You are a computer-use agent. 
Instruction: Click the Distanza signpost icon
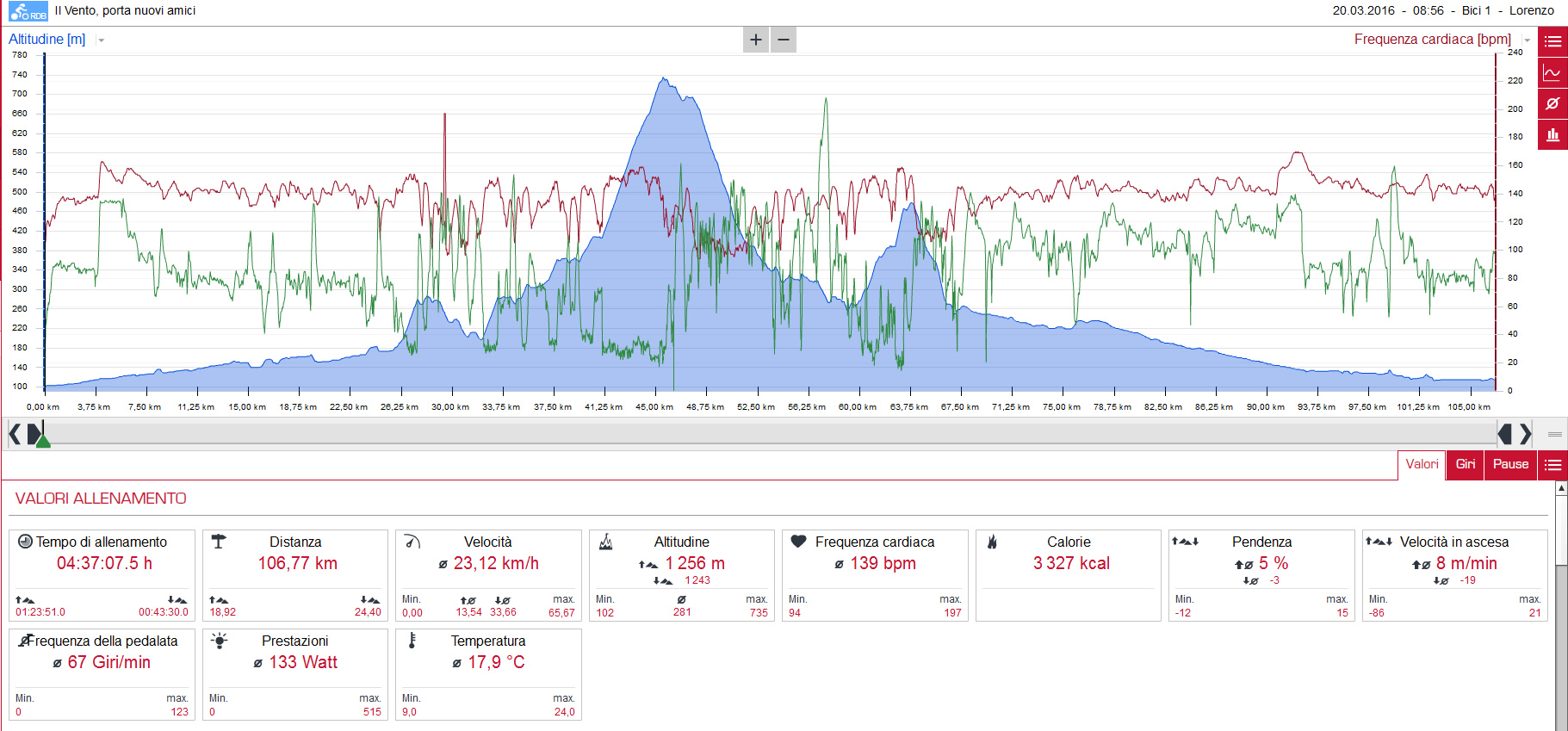tap(219, 542)
